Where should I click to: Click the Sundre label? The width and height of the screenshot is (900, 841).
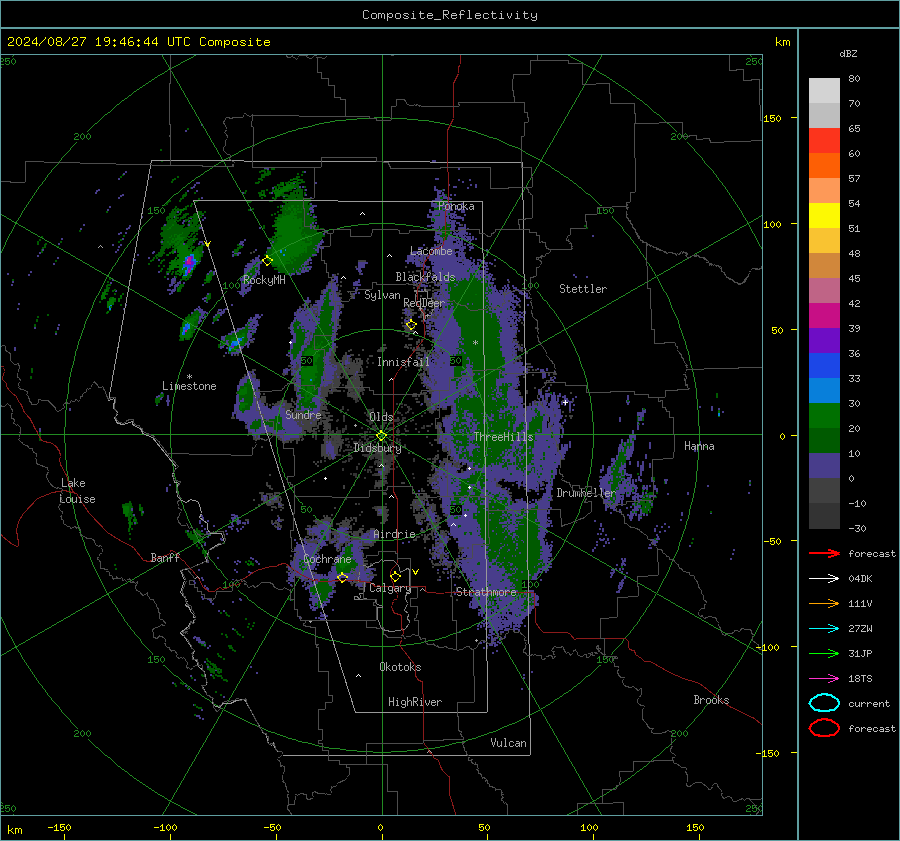pyautogui.click(x=303, y=414)
